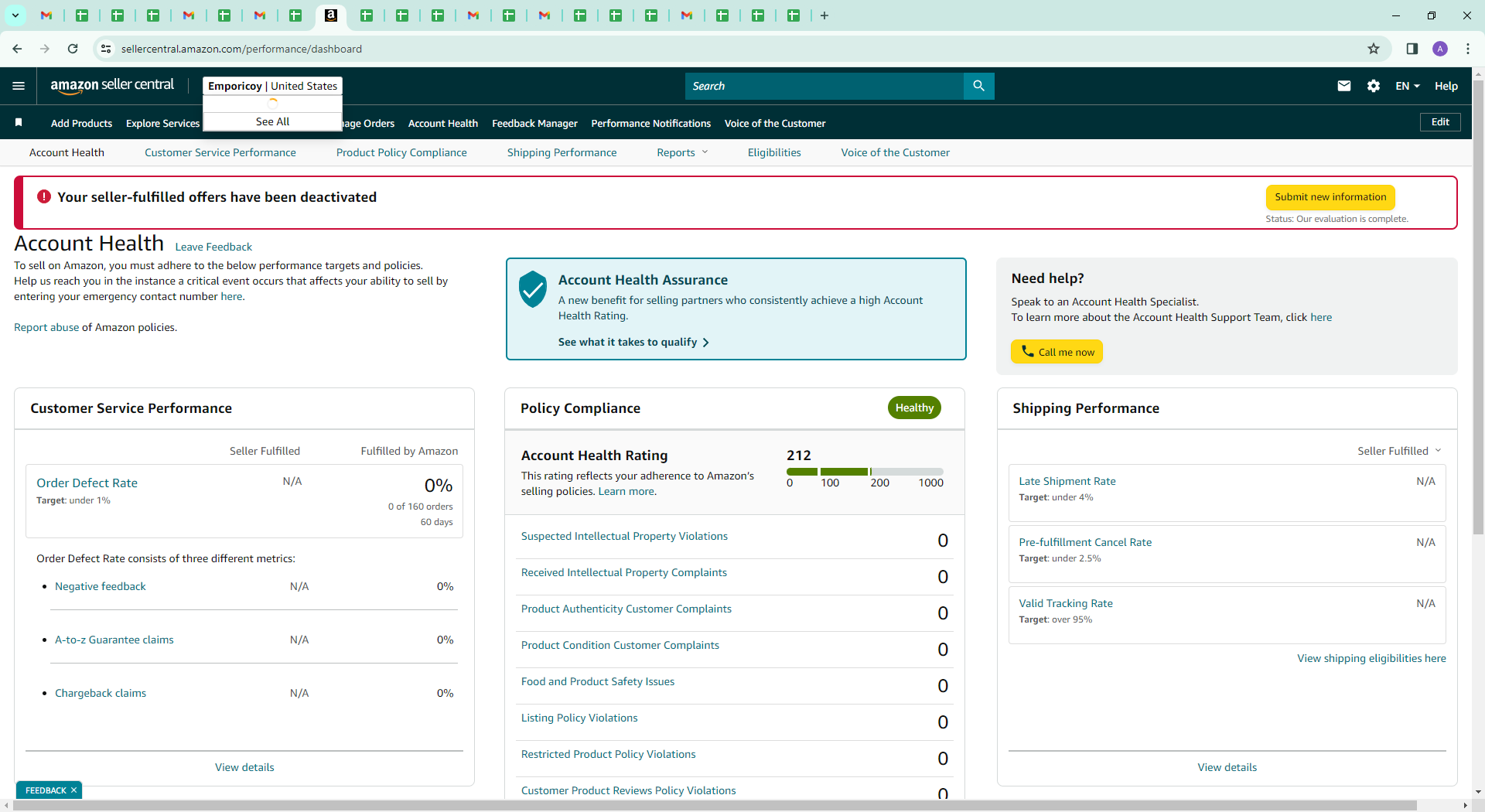
Task: Expand the Reports dropdown menu
Action: [x=682, y=152]
